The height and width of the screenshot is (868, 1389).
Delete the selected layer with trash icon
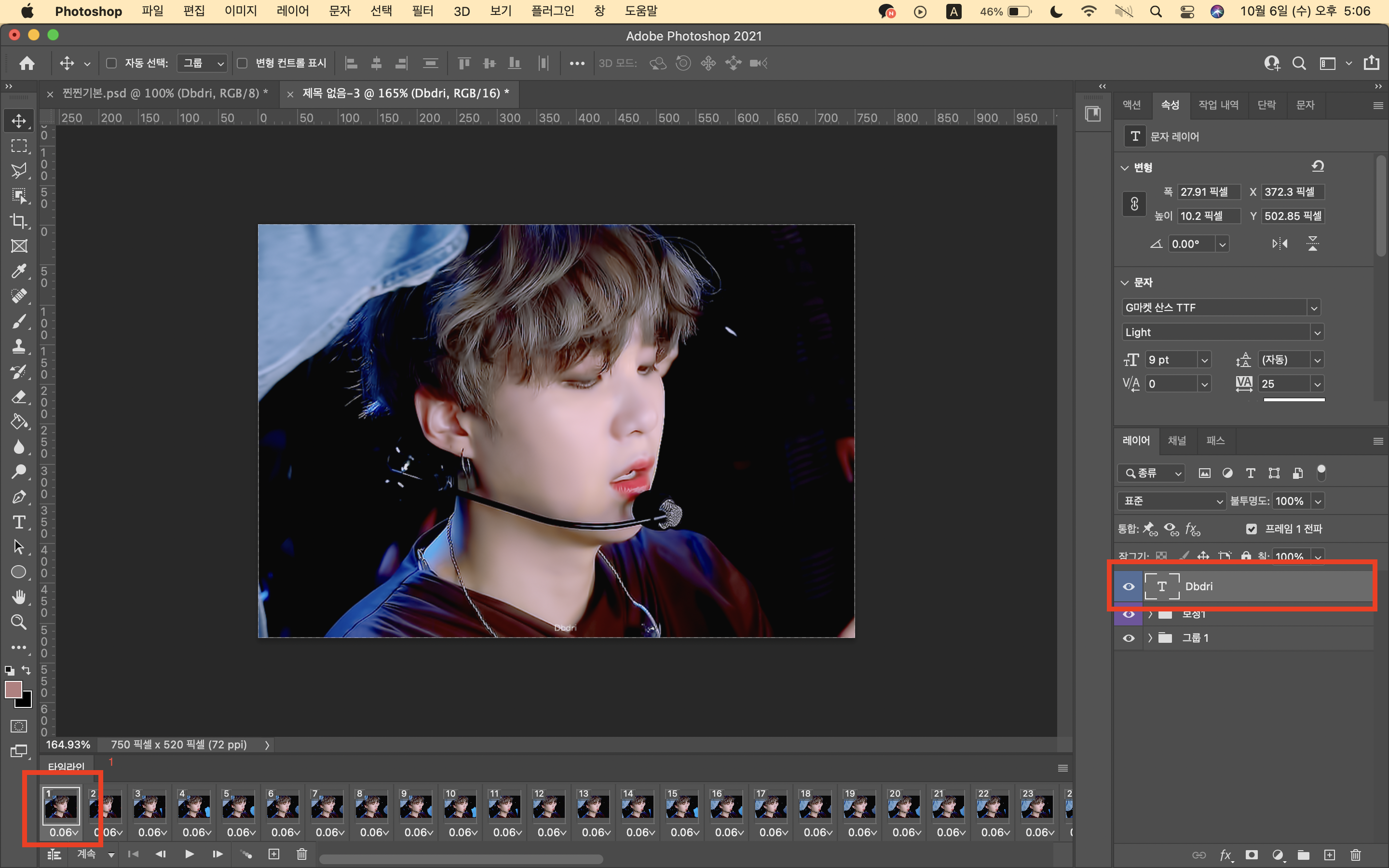point(1356,855)
